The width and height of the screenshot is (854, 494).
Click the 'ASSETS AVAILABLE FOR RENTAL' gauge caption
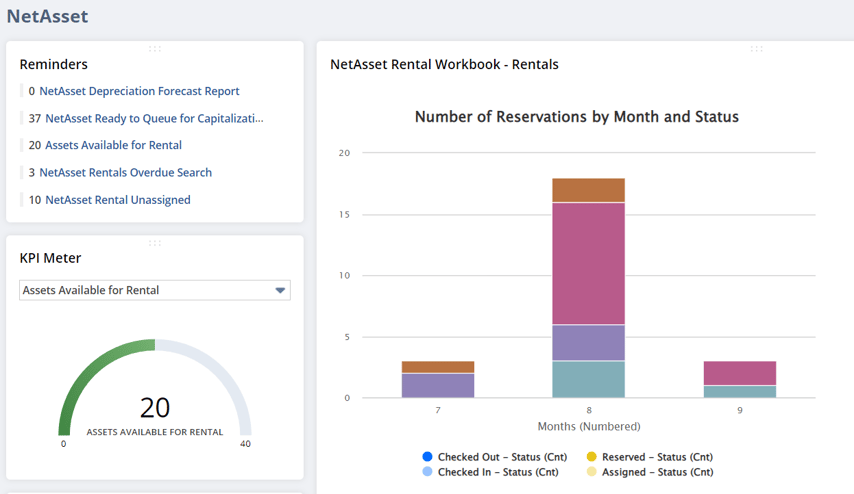point(155,432)
